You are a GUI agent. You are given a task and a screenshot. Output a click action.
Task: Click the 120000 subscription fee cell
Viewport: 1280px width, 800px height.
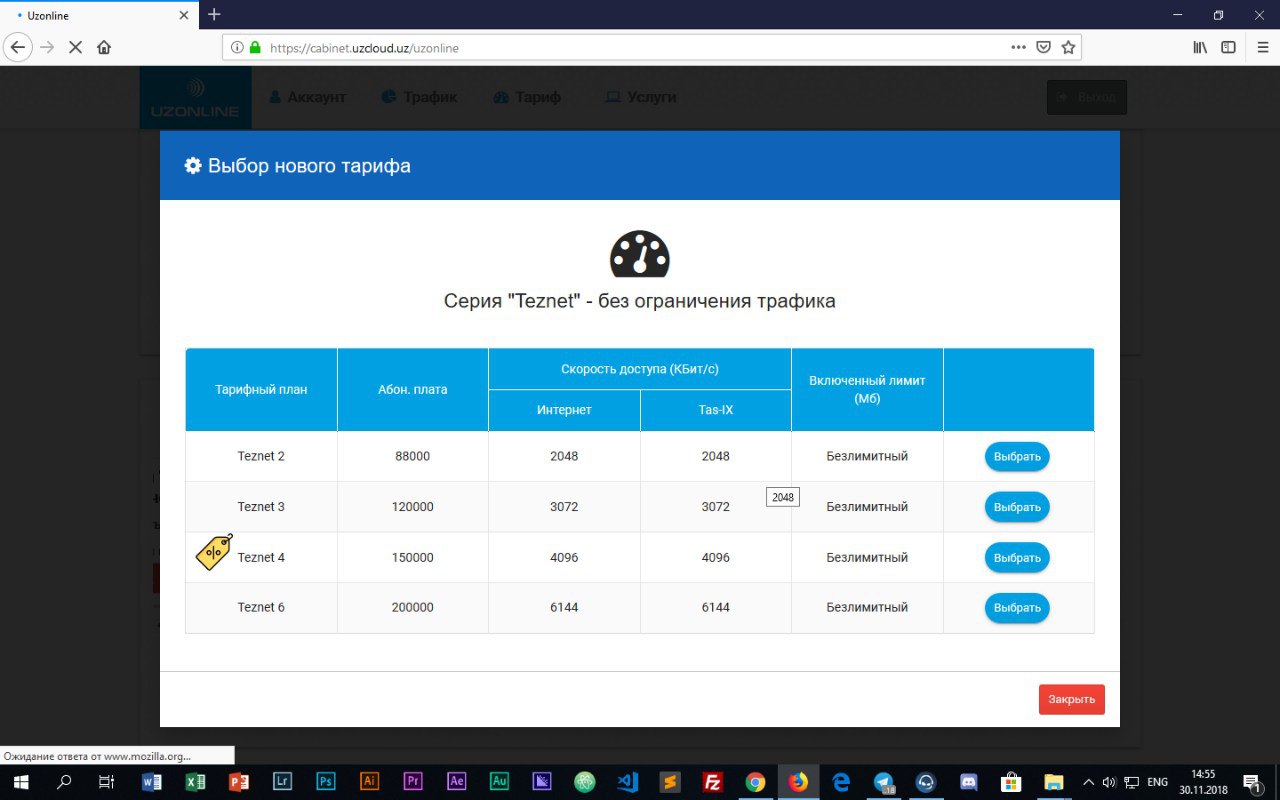pyautogui.click(x=413, y=507)
